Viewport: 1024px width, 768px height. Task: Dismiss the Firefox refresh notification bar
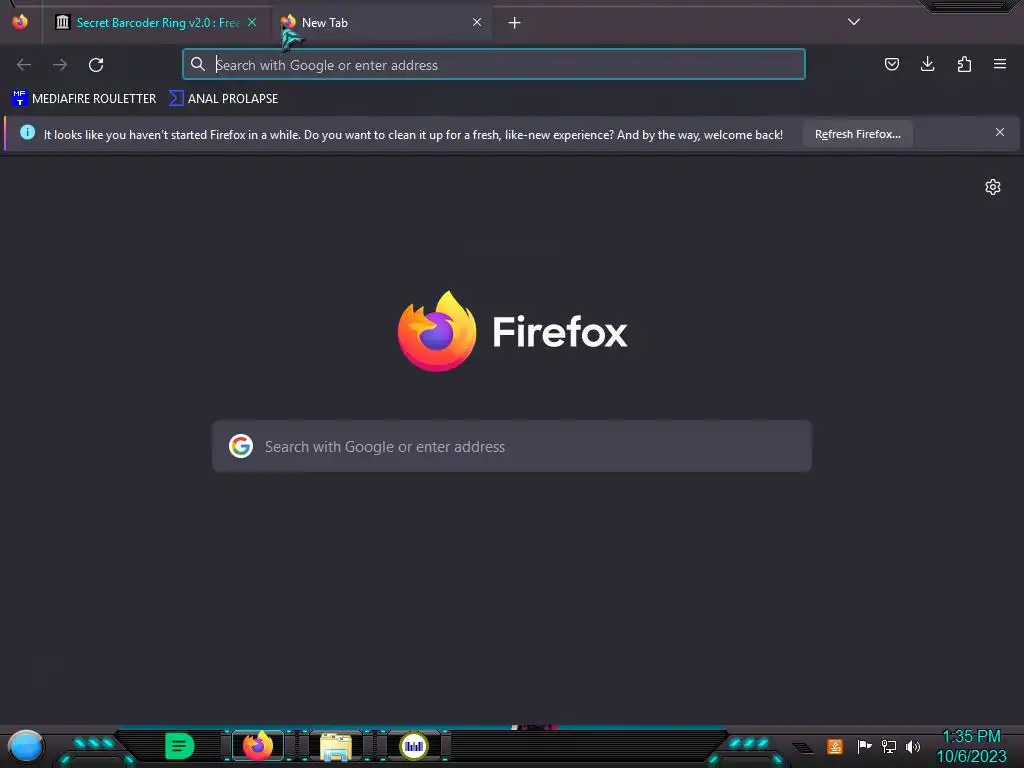tap(1000, 133)
